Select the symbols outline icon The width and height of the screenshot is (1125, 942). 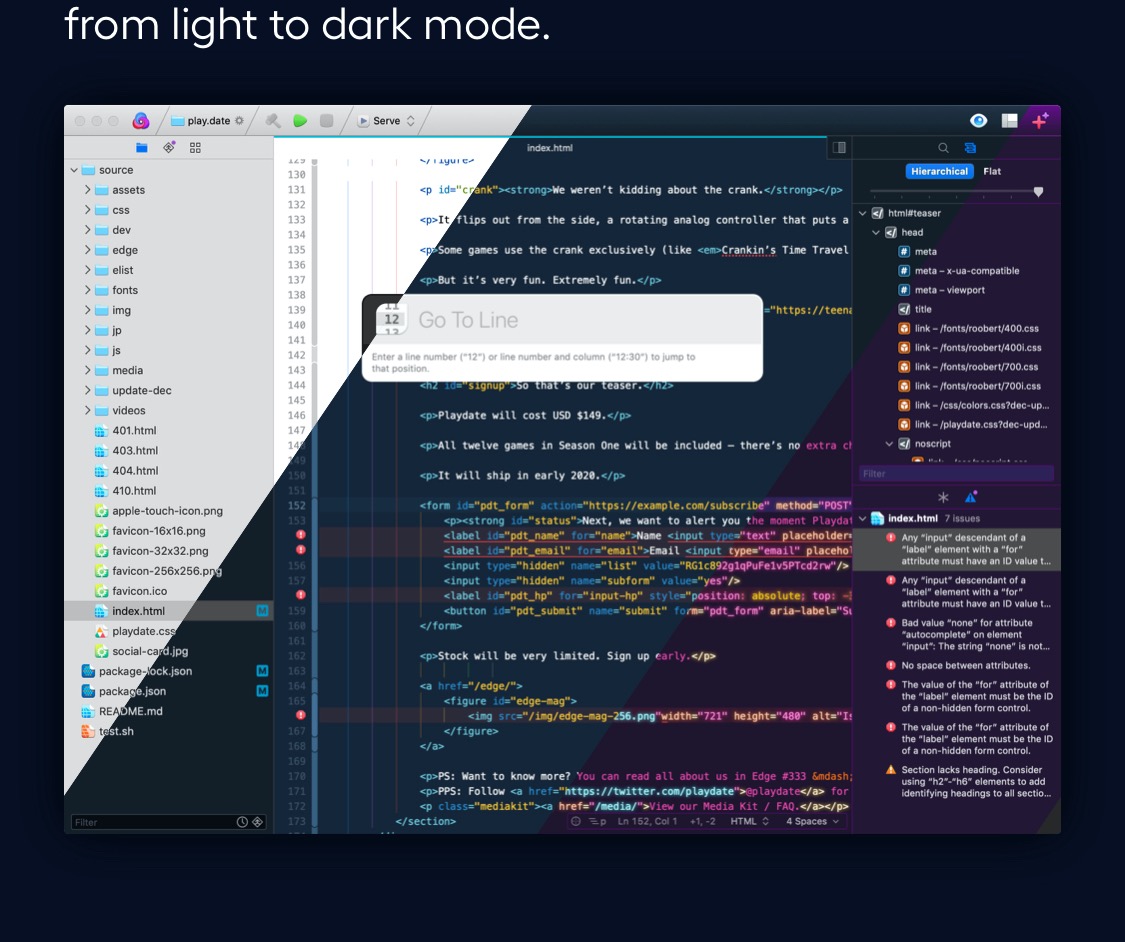tap(970, 148)
